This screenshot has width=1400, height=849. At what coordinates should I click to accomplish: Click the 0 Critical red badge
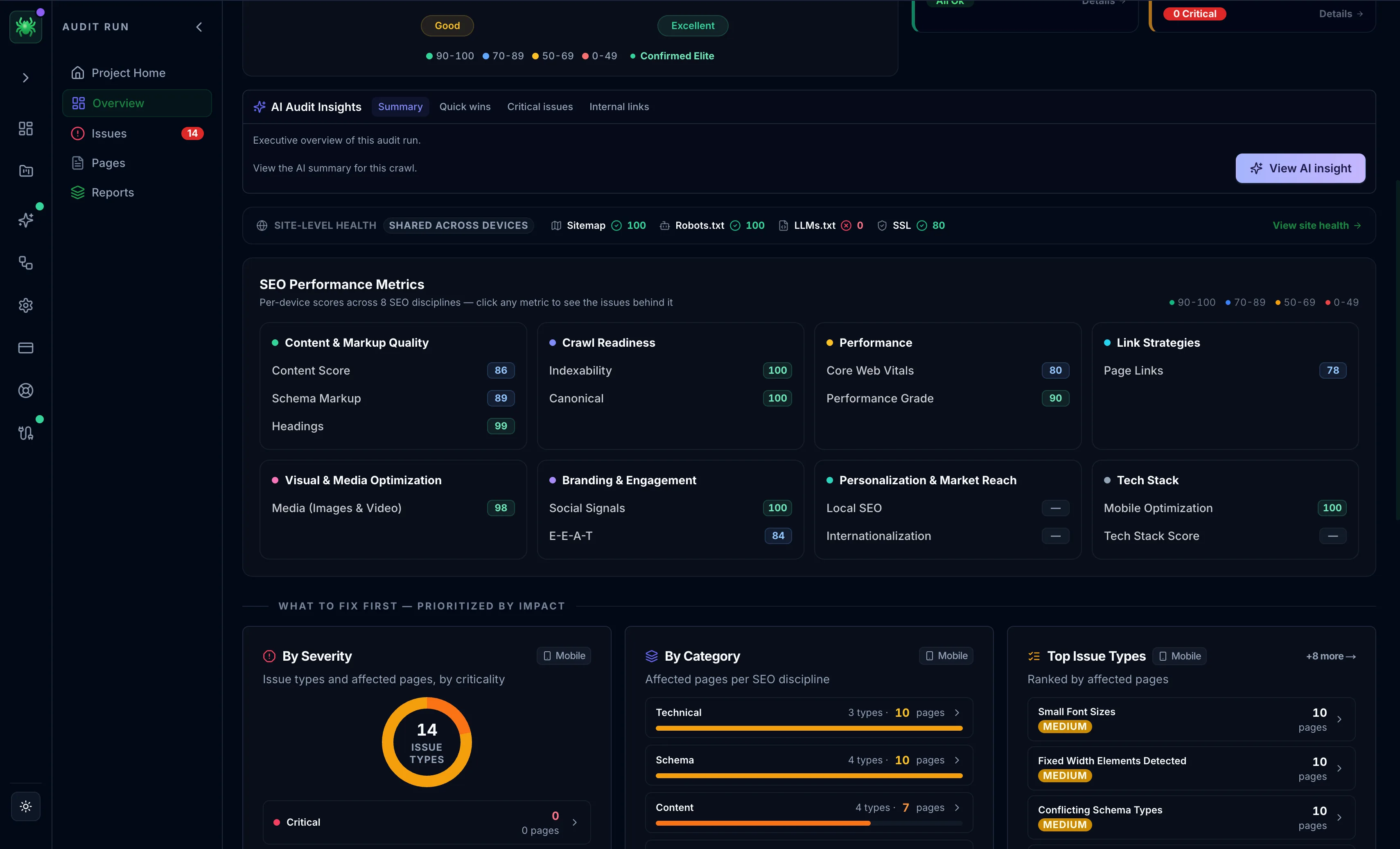tap(1195, 14)
